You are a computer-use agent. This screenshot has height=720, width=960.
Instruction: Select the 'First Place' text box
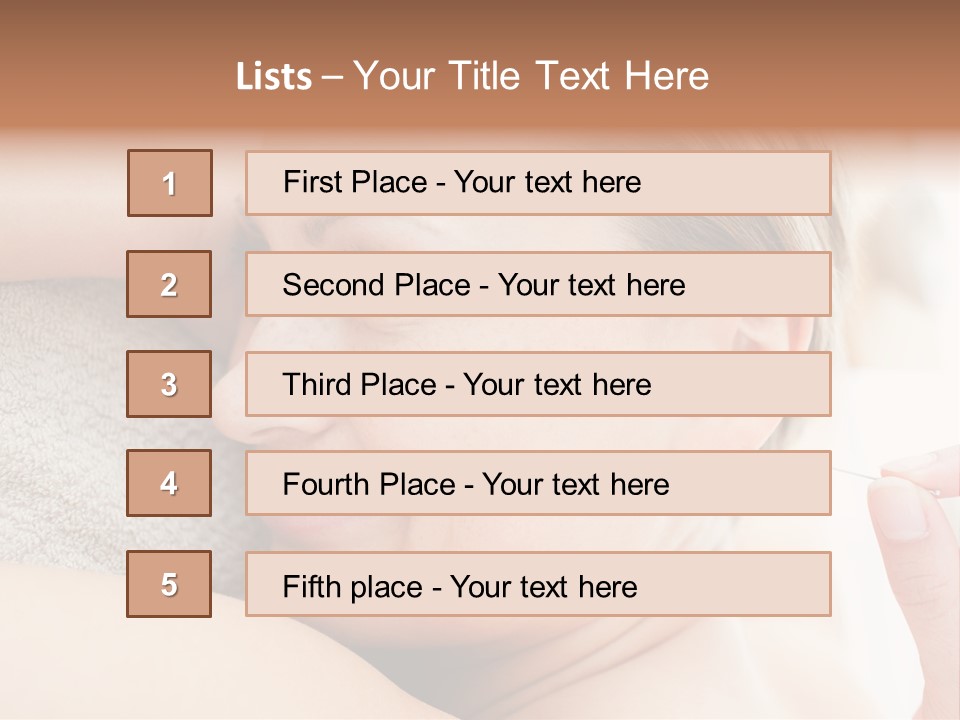(x=537, y=183)
